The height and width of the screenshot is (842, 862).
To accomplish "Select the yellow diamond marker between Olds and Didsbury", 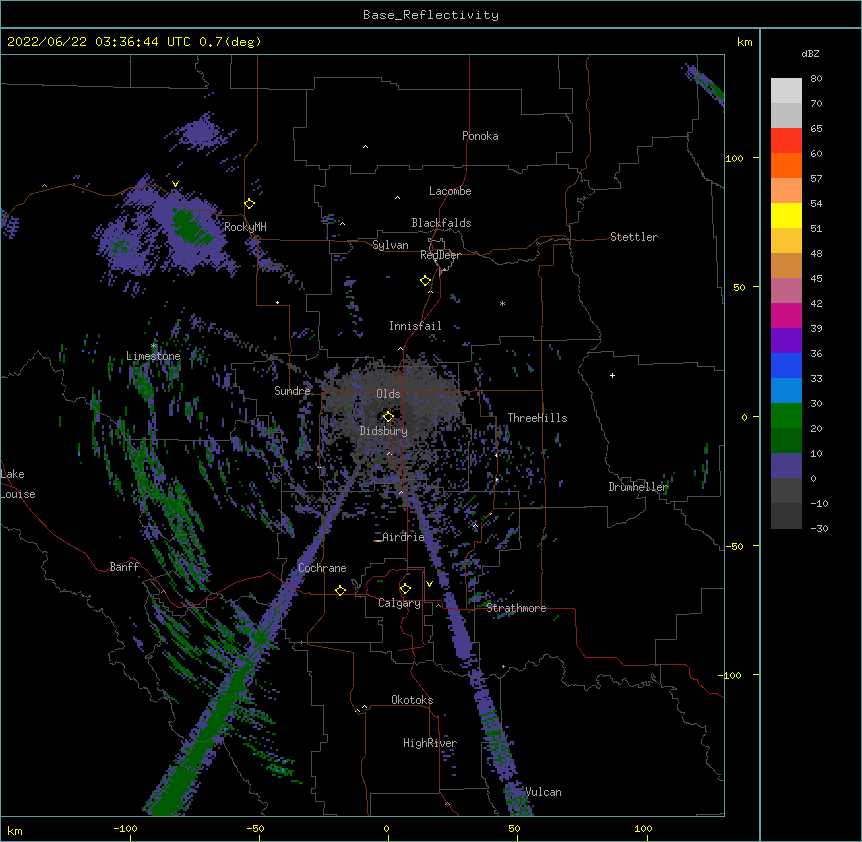I will [388, 416].
